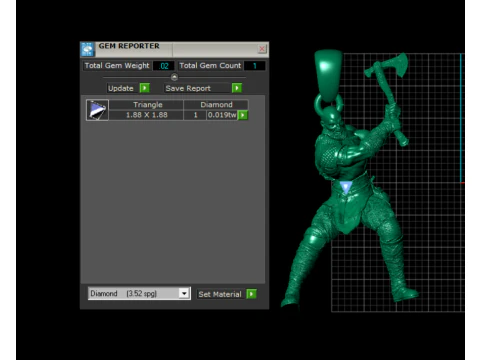Click the Triangle shape cell

tap(146, 105)
